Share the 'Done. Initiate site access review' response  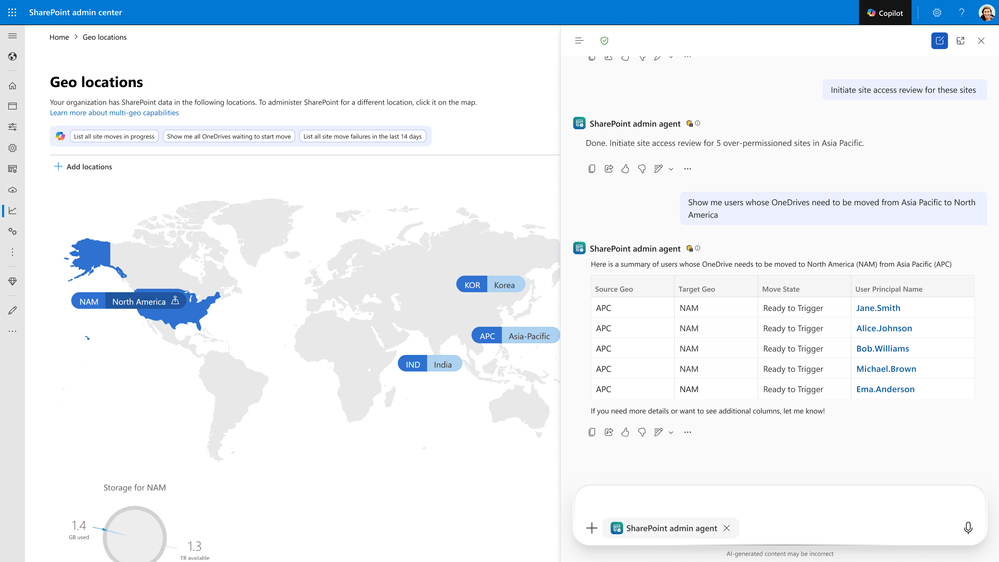(608, 169)
